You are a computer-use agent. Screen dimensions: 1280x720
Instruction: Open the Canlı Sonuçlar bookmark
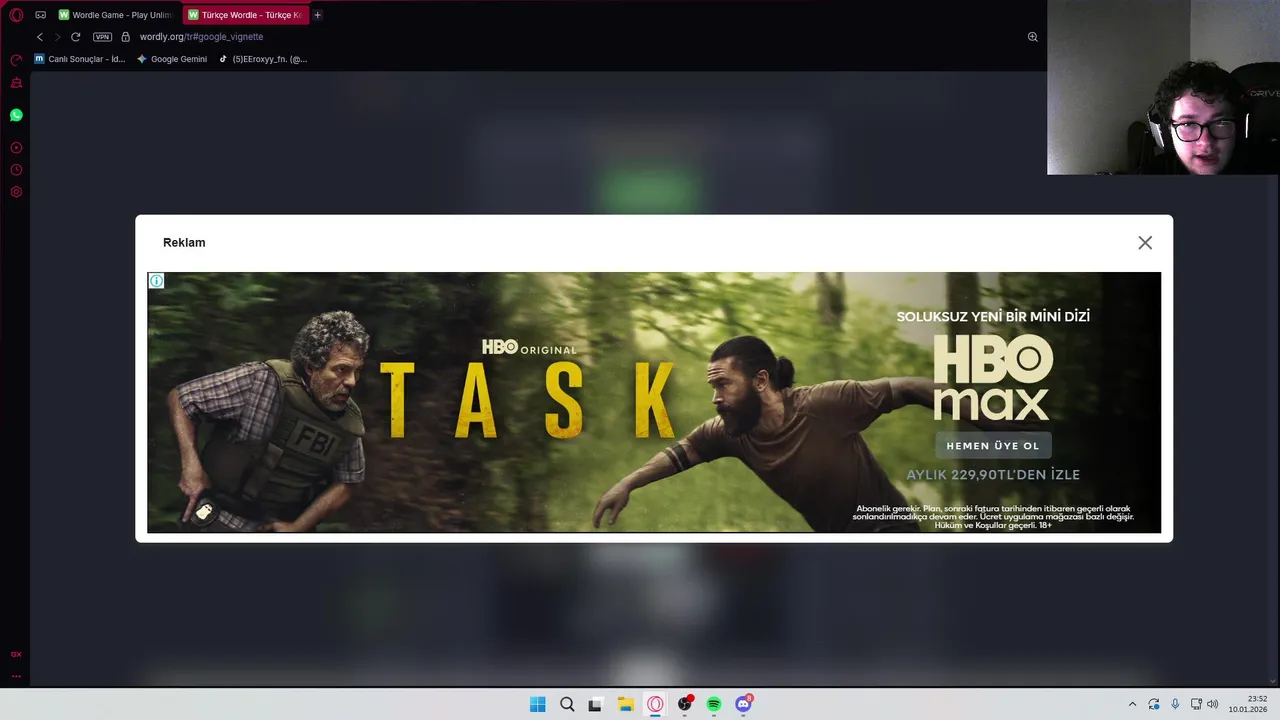80,59
